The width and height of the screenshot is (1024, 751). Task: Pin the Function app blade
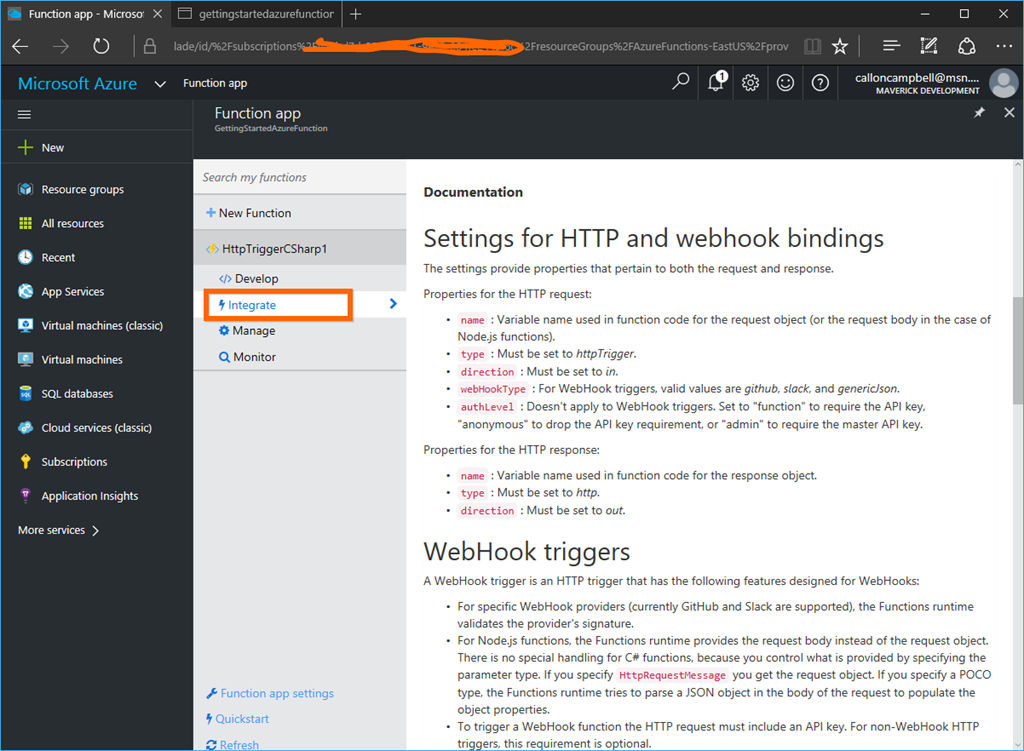pos(979,113)
